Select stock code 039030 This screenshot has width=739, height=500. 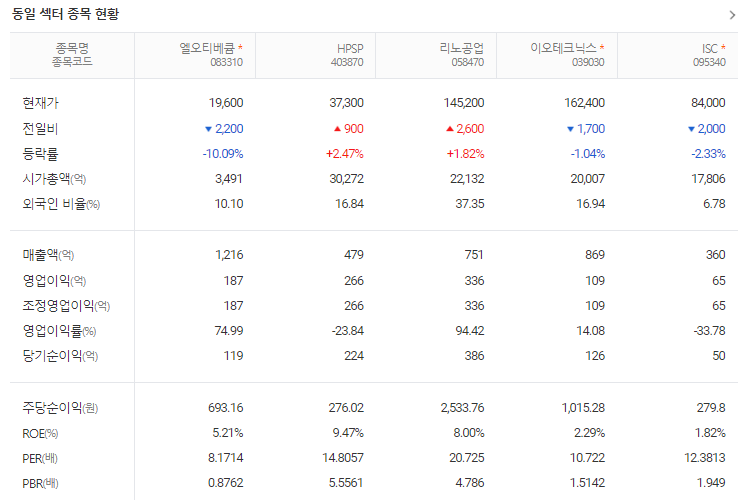(x=588, y=62)
